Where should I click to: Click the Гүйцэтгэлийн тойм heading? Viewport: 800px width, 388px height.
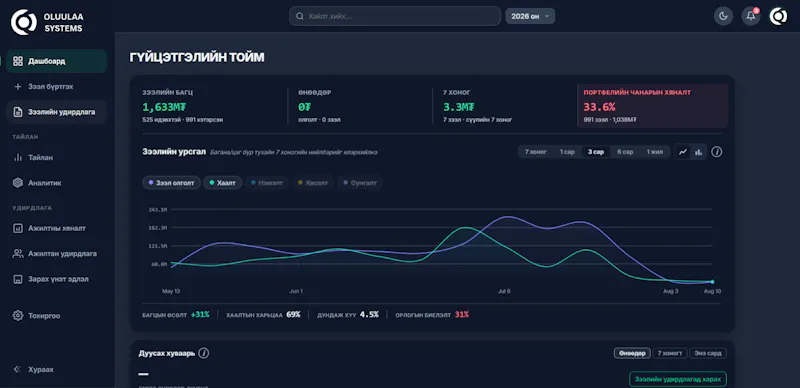tap(197, 58)
